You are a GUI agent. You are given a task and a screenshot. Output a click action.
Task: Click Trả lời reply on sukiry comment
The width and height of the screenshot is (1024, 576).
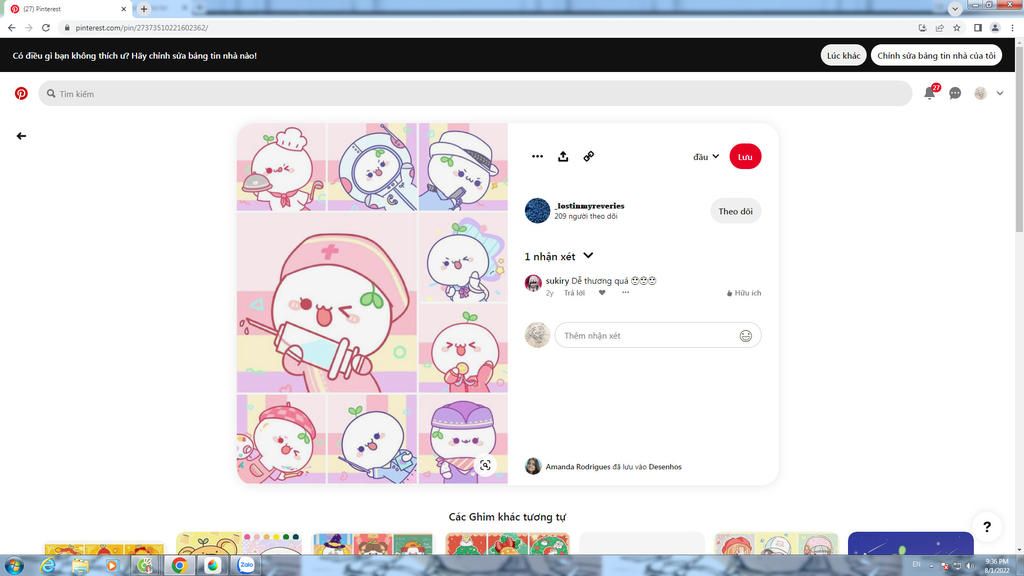pos(574,293)
